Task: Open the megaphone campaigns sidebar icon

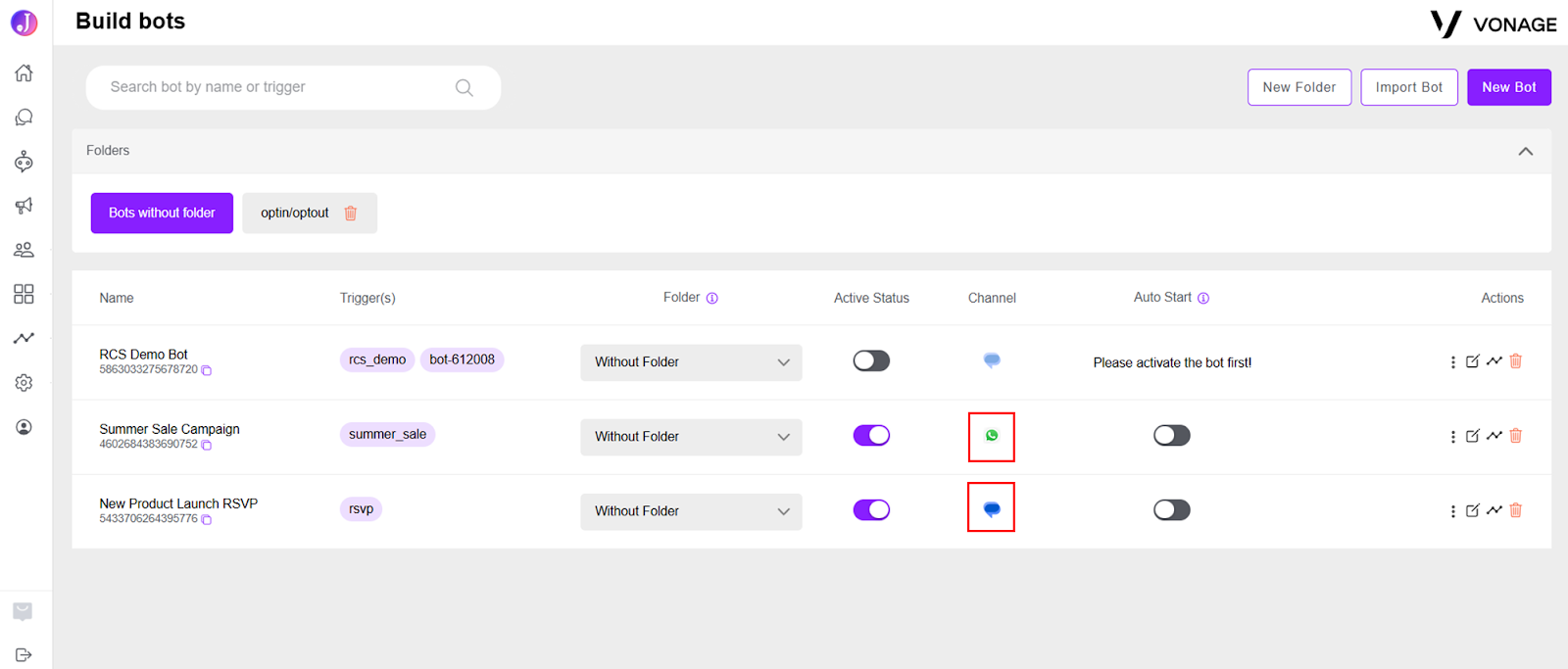Action: [x=24, y=206]
